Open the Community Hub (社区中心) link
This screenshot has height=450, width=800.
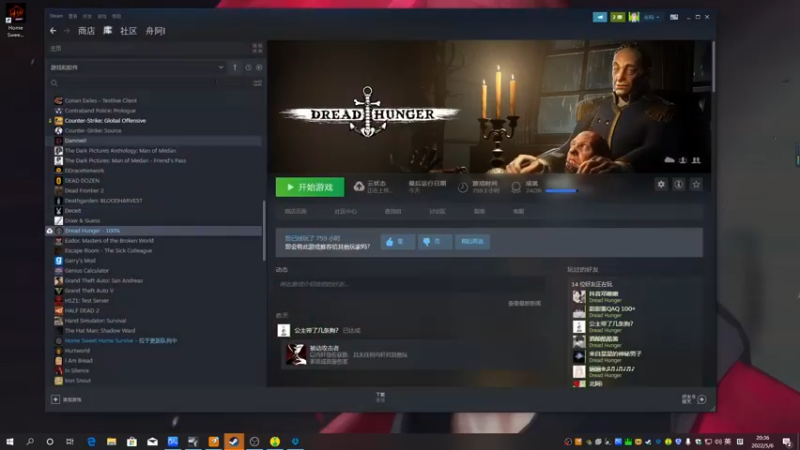click(x=345, y=211)
